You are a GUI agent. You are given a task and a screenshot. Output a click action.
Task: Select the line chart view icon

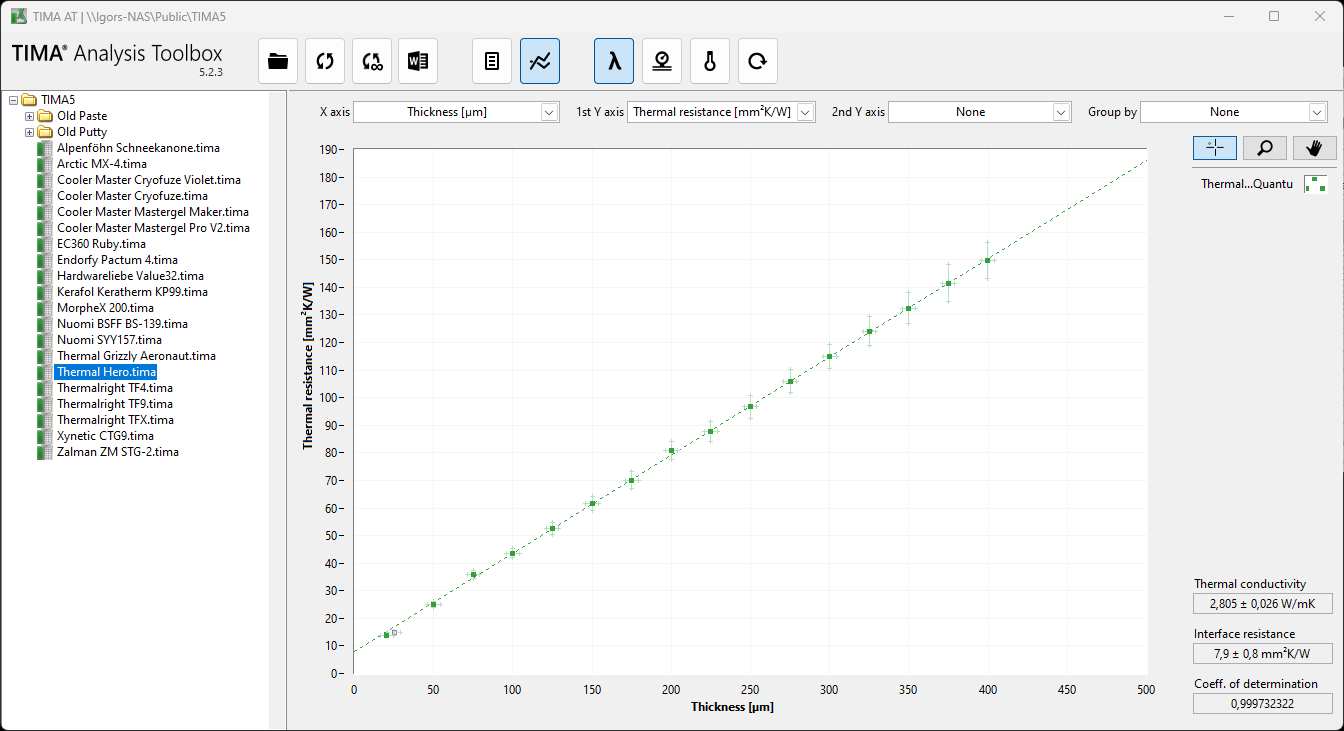[540, 61]
